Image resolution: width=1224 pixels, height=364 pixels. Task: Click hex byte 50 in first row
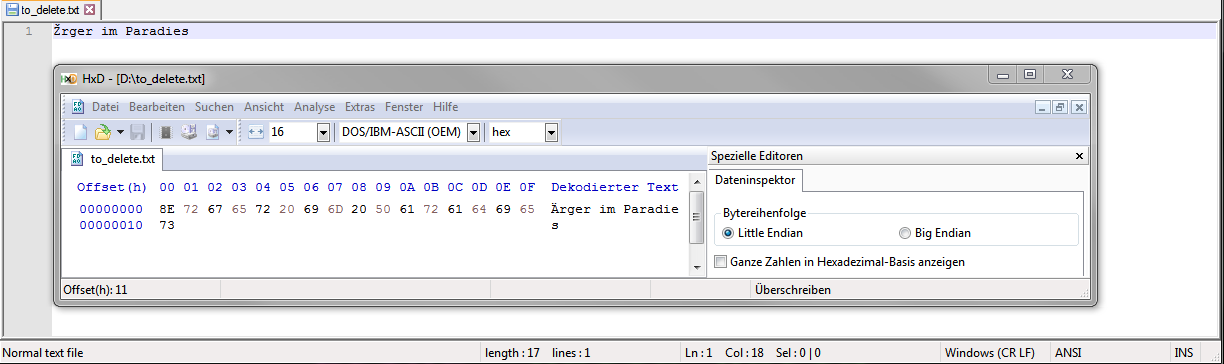tap(383, 210)
